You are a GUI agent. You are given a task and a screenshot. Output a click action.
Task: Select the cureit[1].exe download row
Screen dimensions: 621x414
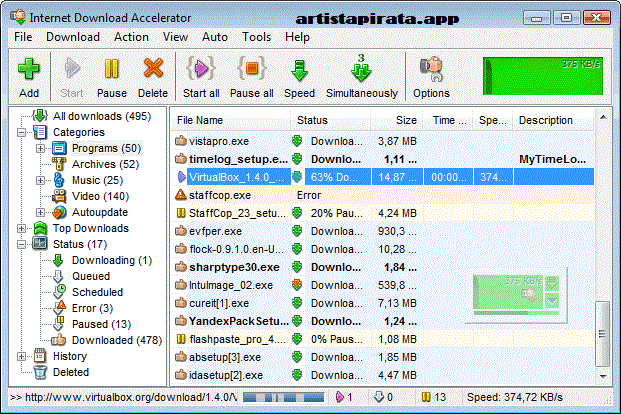(383, 303)
